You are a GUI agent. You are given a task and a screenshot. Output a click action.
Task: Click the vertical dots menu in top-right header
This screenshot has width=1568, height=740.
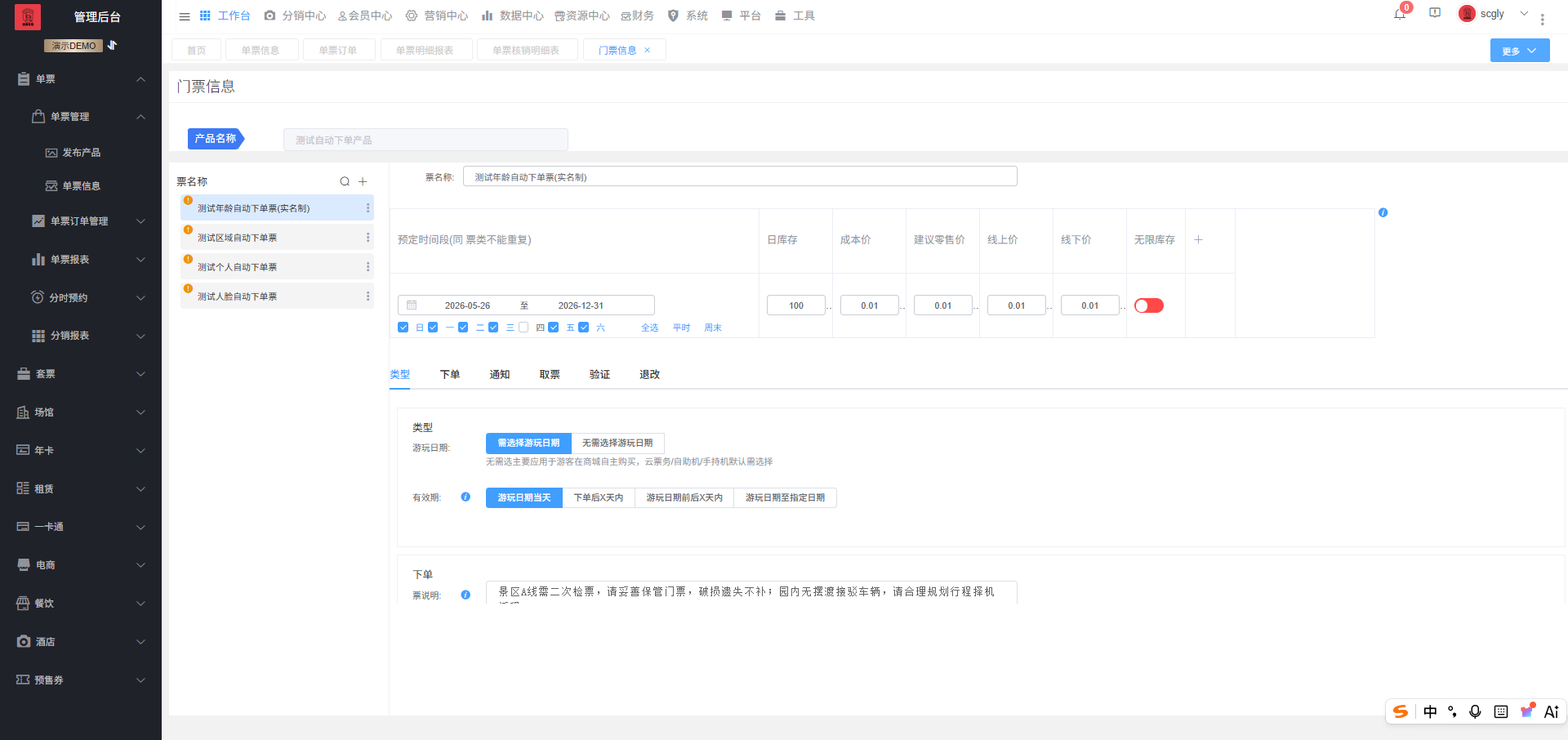(1542, 20)
